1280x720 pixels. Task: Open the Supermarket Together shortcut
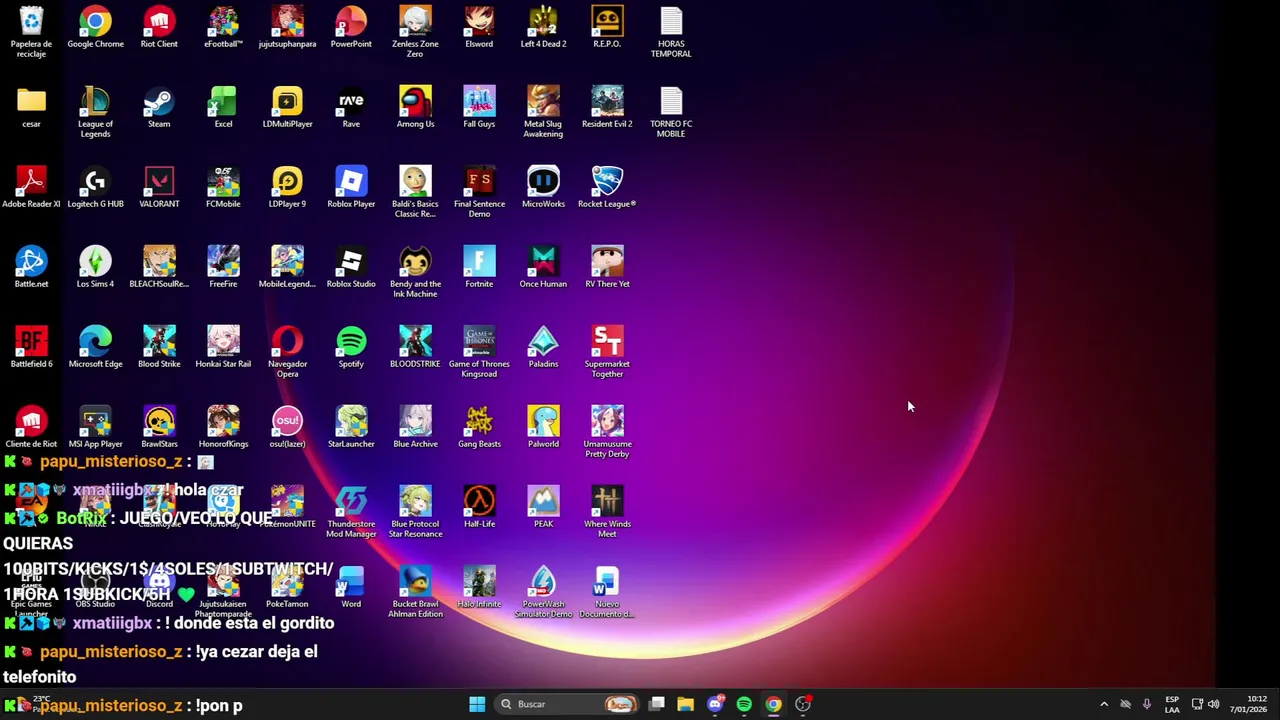coord(607,352)
